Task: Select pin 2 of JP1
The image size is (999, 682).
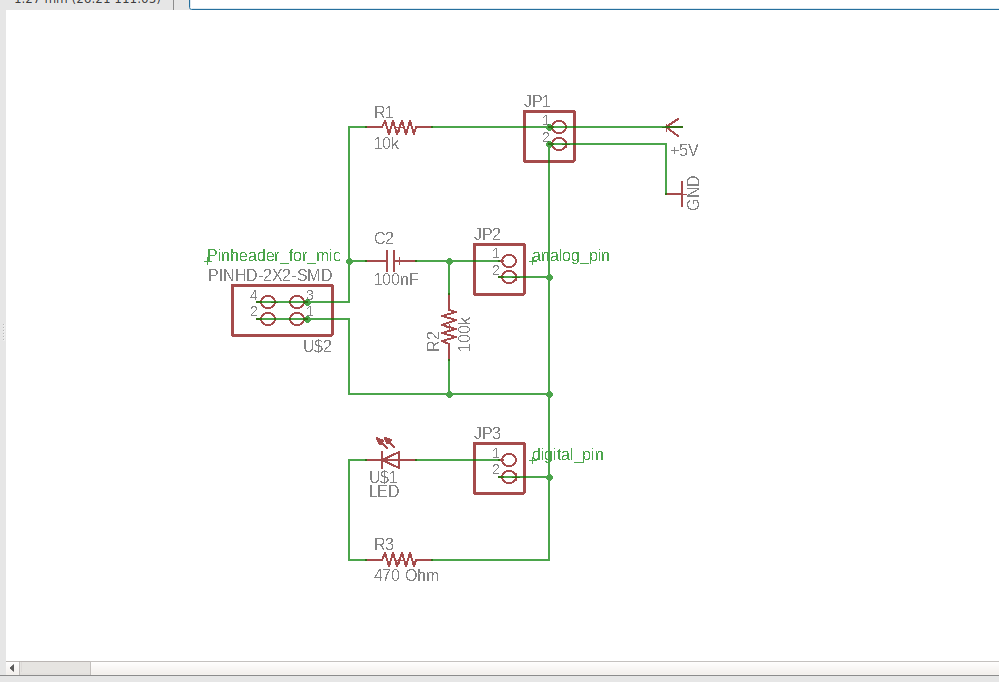Action: coord(559,144)
